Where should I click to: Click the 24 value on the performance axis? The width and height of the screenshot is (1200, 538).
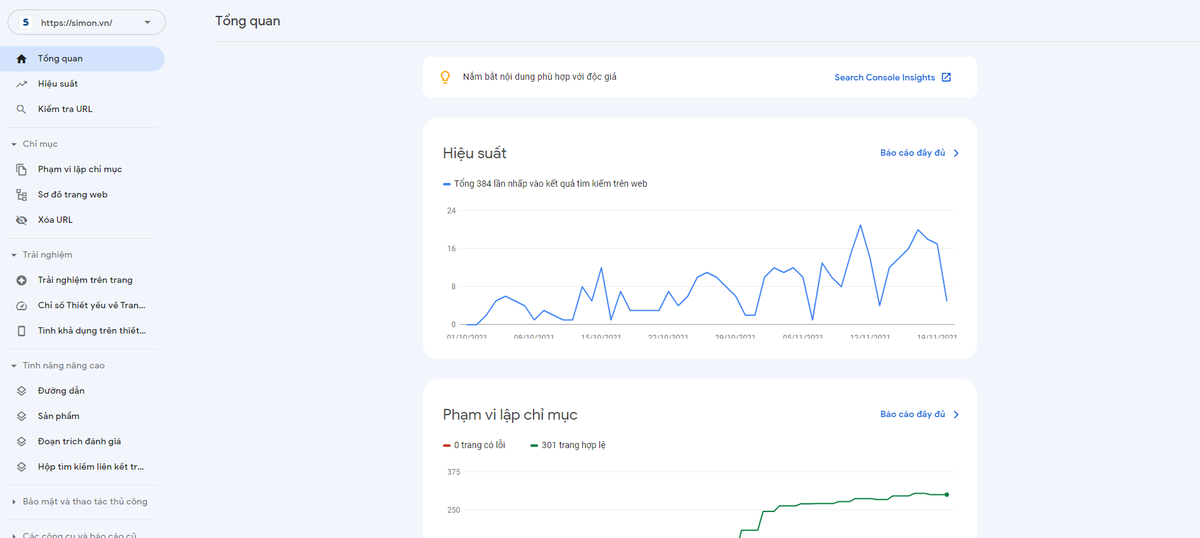coord(452,211)
